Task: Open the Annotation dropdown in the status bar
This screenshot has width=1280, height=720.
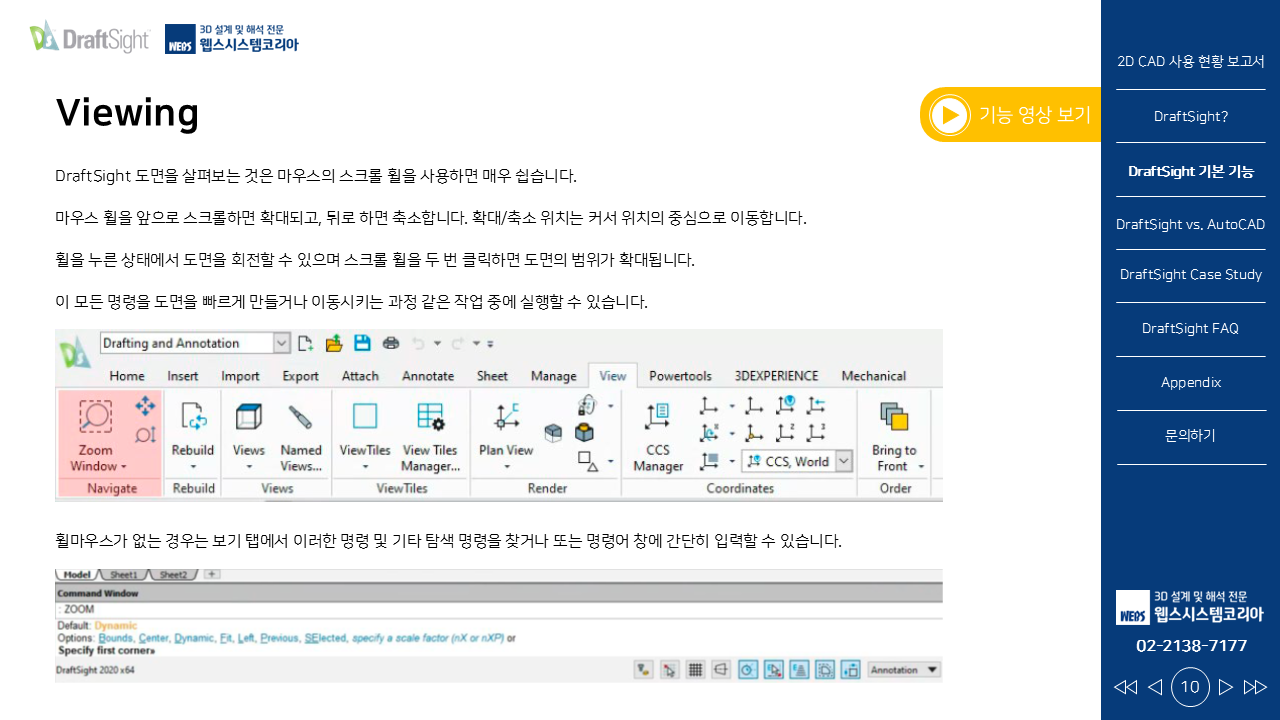Action: point(904,670)
